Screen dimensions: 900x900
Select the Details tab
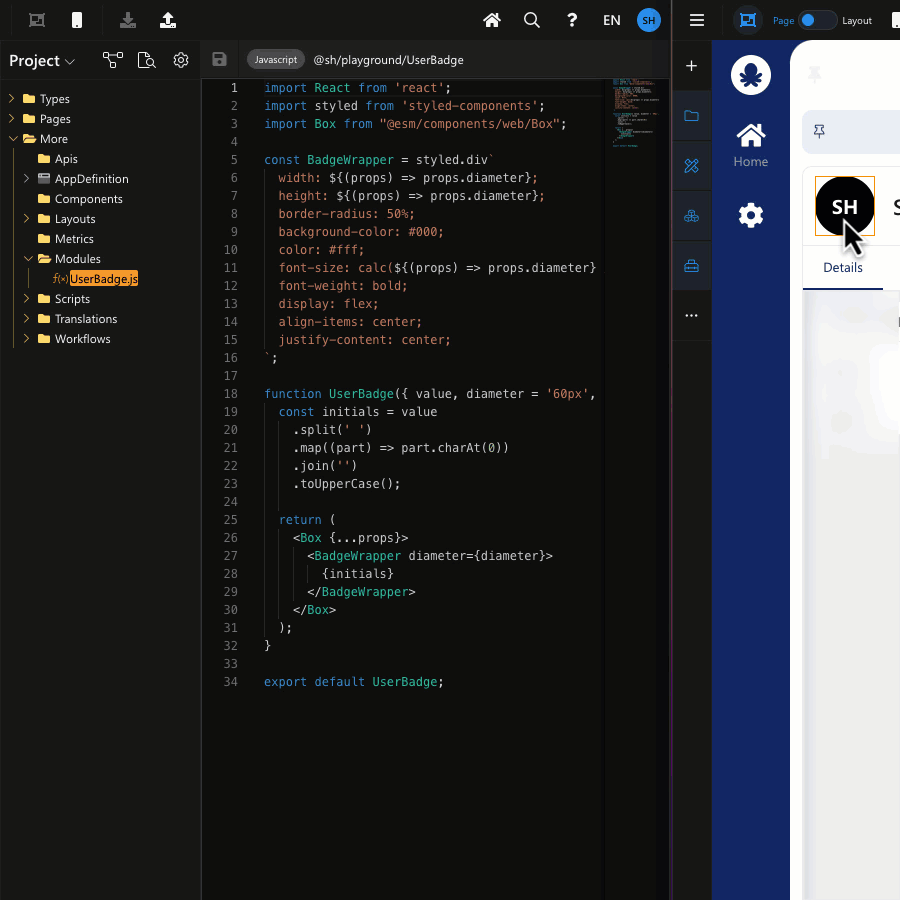842,268
